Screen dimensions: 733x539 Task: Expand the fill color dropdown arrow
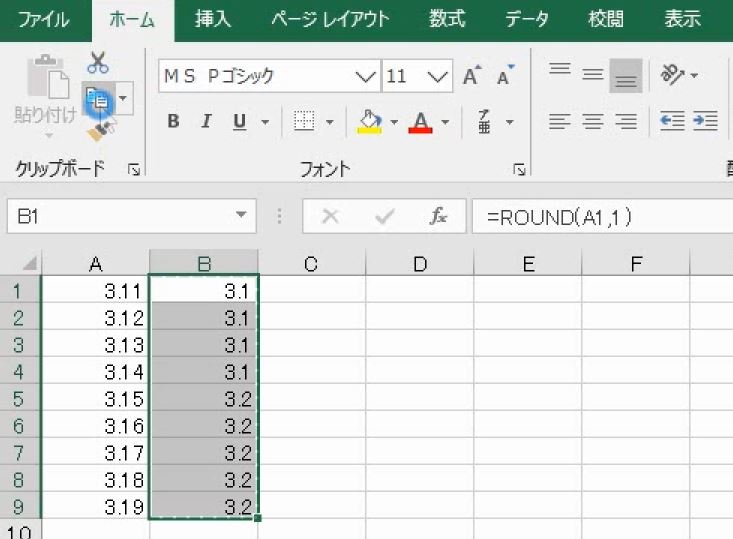[x=394, y=122]
